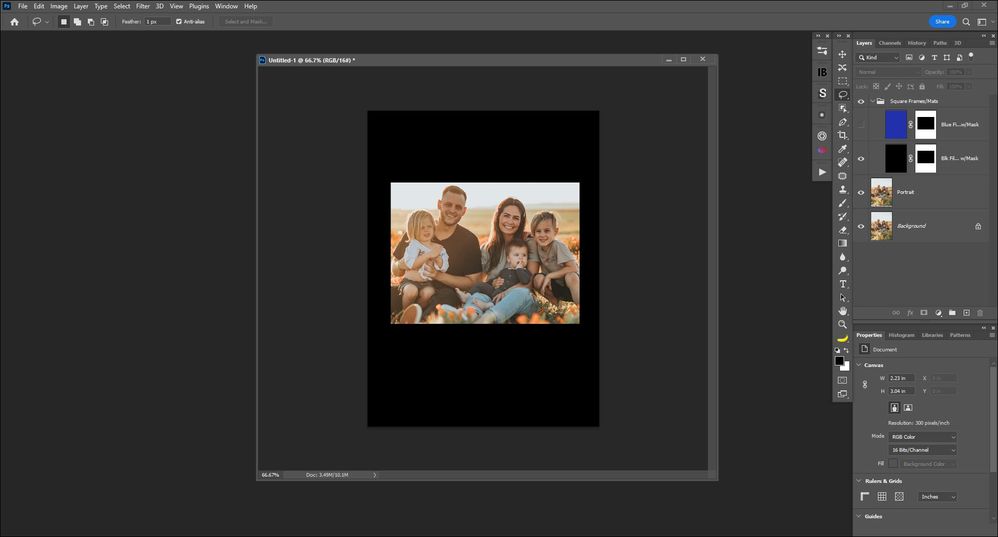Toggle the layer filter on/off switch
The width and height of the screenshot is (998, 537).
[971, 56]
